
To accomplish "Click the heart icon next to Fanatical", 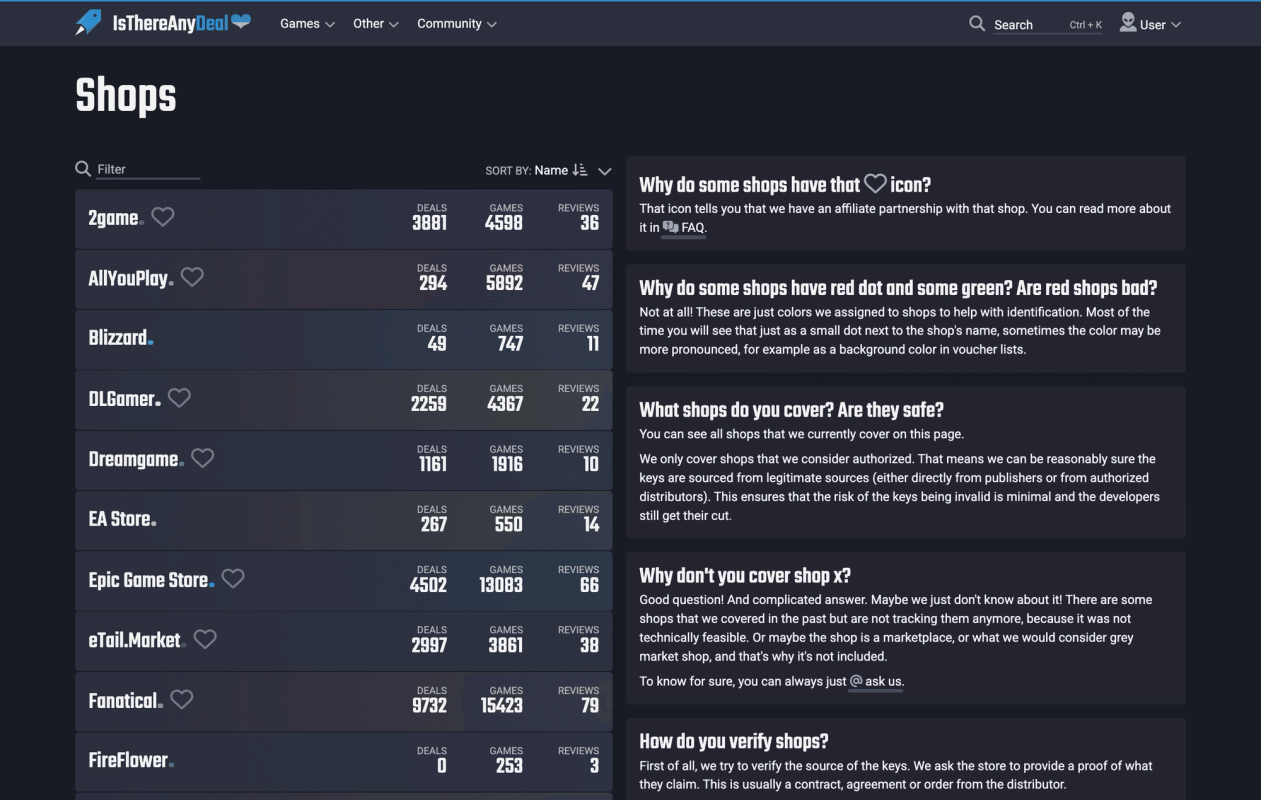I will click(x=181, y=699).
